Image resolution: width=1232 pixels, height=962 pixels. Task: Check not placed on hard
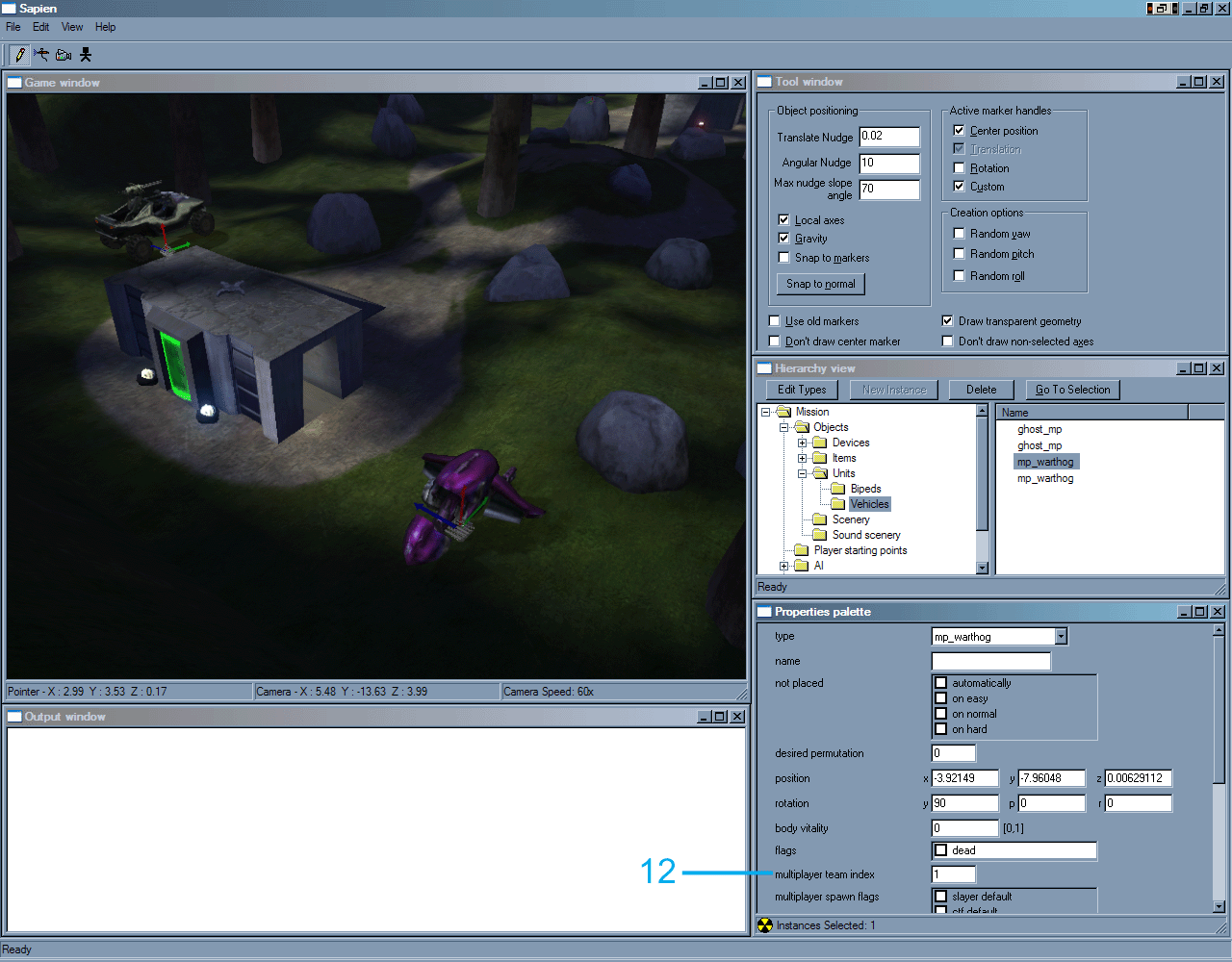click(x=941, y=729)
